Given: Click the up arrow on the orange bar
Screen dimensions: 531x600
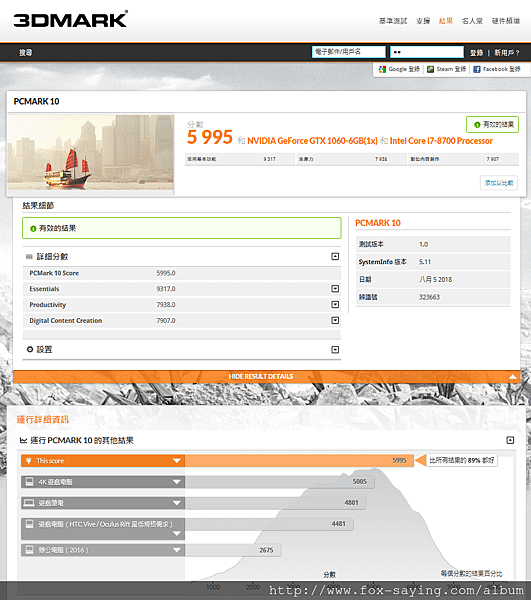Looking at the screenshot, I should [512, 377].
